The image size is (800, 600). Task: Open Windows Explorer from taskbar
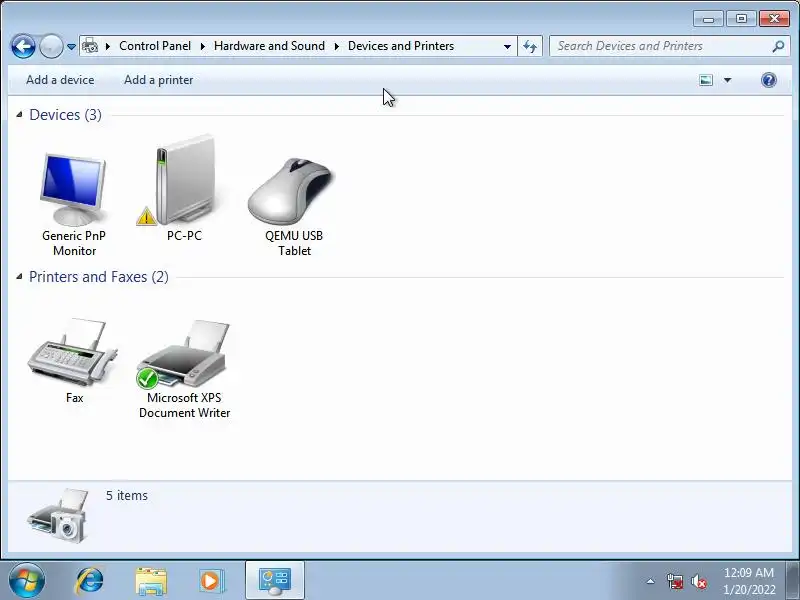(x=151, y=581)
